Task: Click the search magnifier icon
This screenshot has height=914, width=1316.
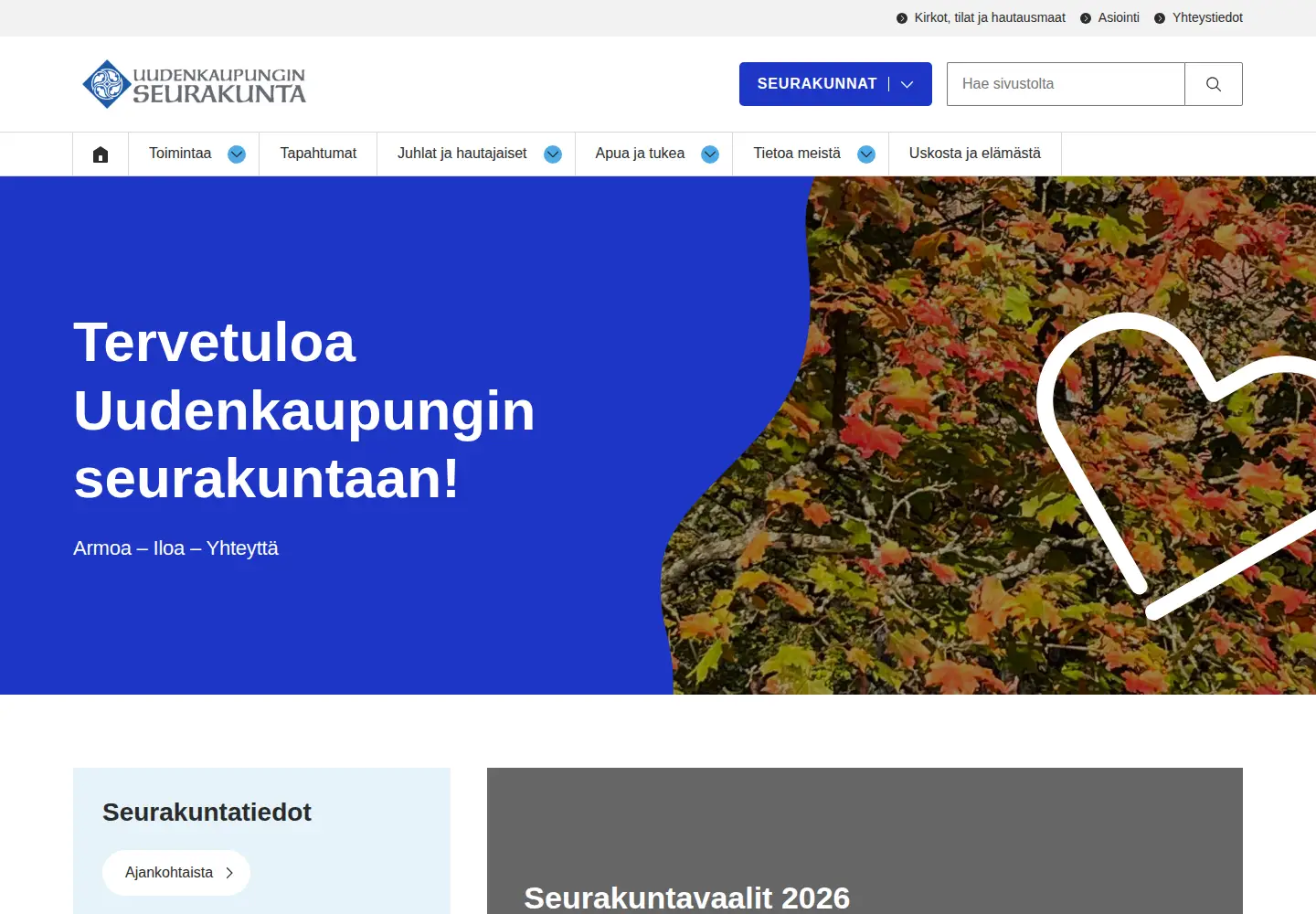Action: pos(1214,84)
